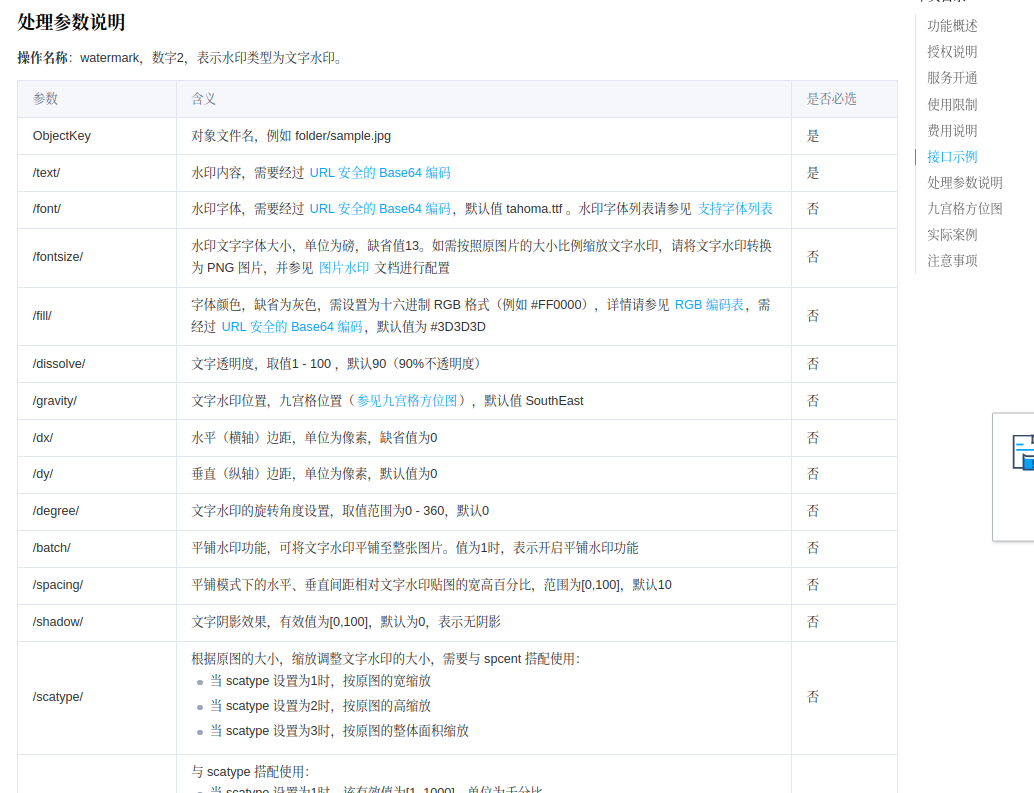Open 费用说明 in the table of contents
The height and width of the screenshot is (793, 1034).
pos(952,131)
